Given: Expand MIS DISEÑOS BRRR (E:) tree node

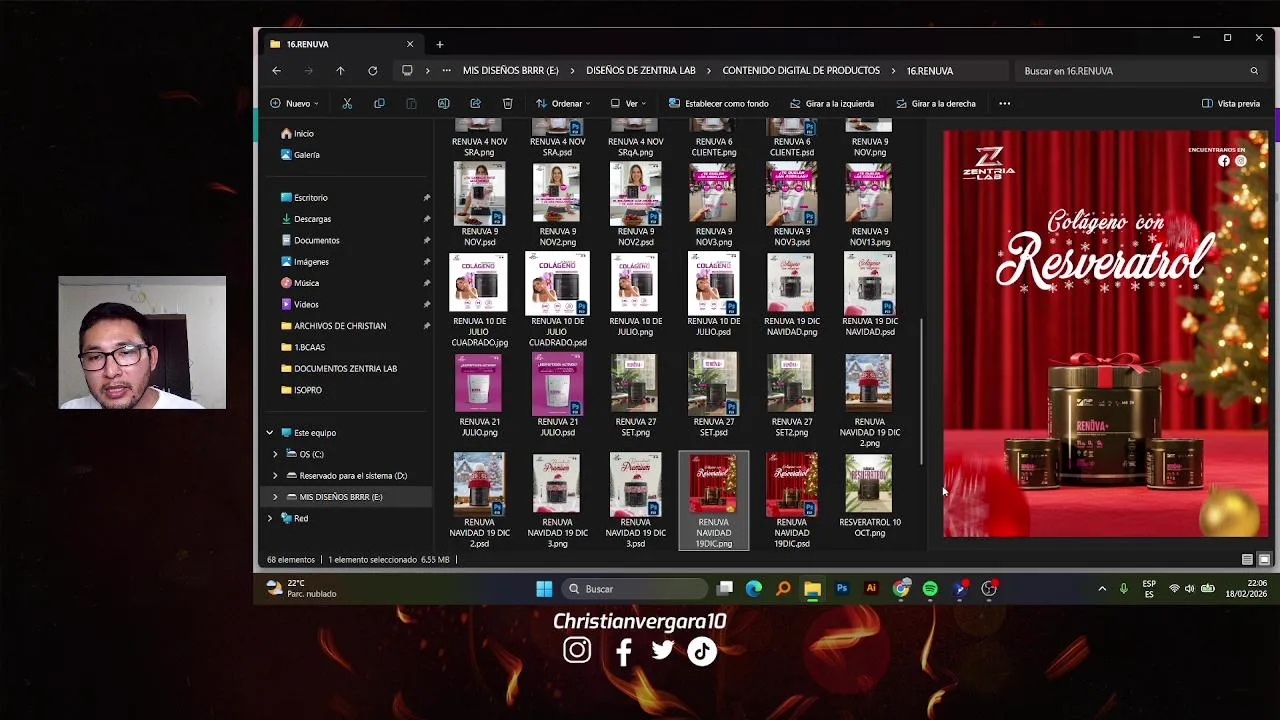Looking at the screenshot, I should click(275, 497).
